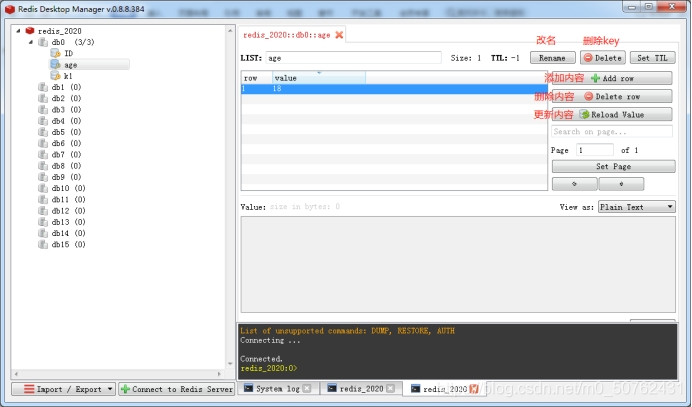The height and width of the screenshot is (407, 692).
Task: Click the db10 database icon
Action: coord(43,188)
